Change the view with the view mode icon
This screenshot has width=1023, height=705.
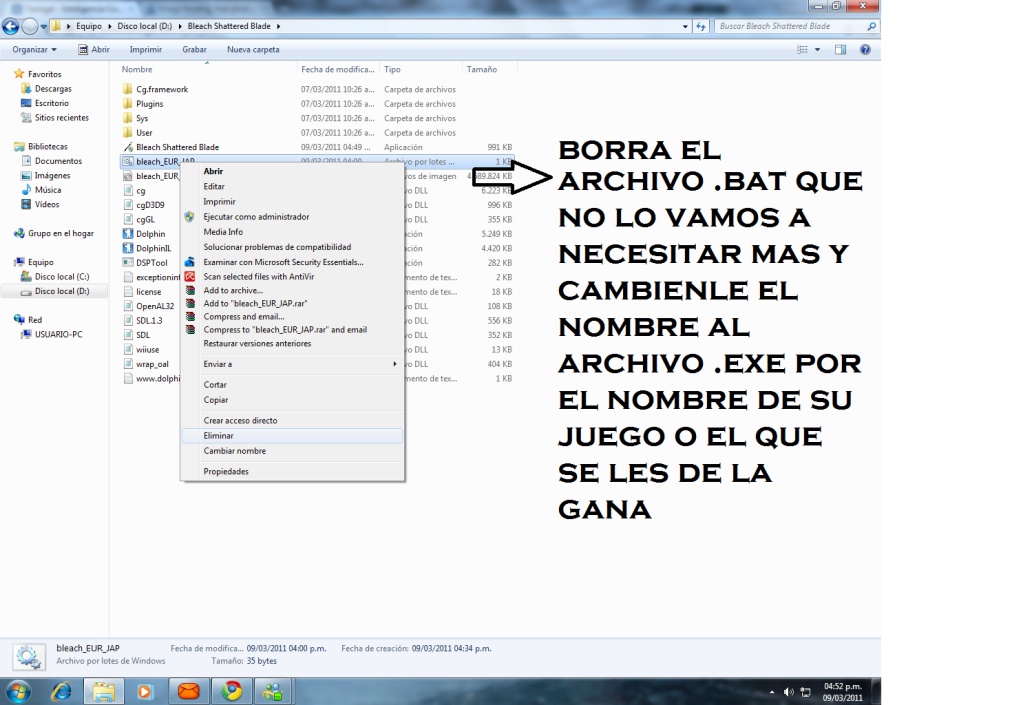(802, 50)
